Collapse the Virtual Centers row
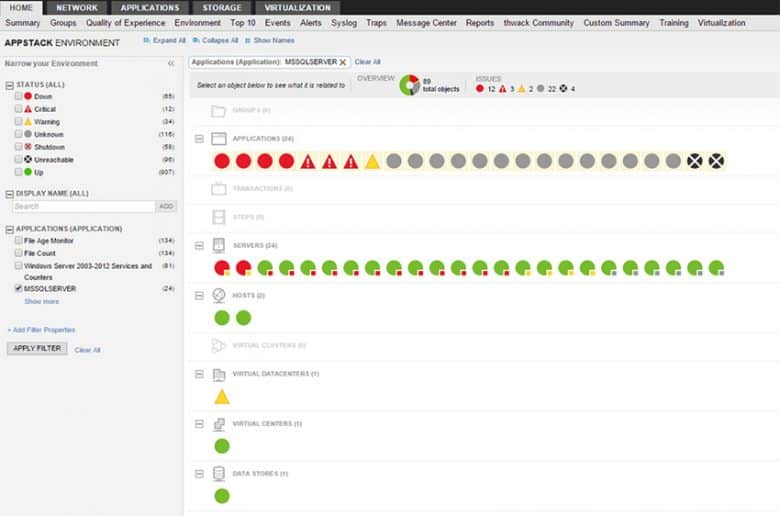This screenshot has width=780, height=516. tap(199, 424)
